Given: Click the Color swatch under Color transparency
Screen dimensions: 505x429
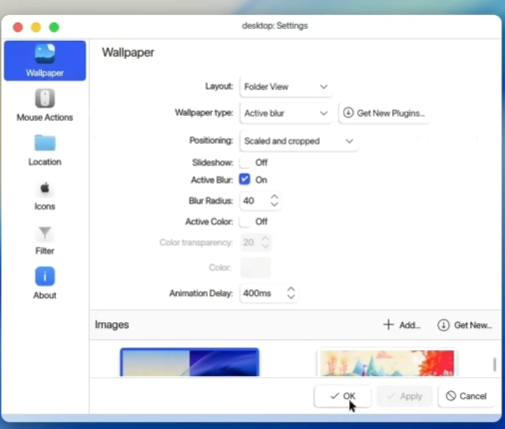Looking at the screenshot, I should [x=256, y=267].
